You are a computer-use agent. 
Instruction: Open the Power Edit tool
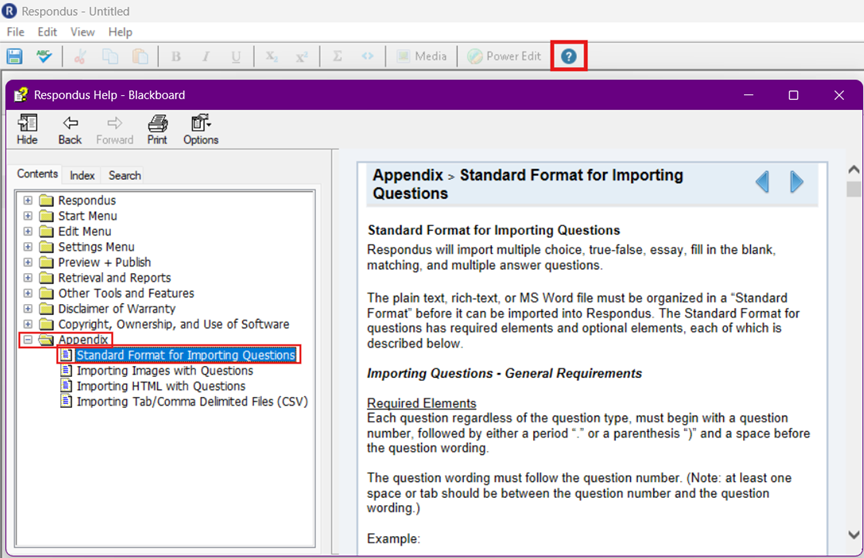pyautogui.click(x=504, y=56)
